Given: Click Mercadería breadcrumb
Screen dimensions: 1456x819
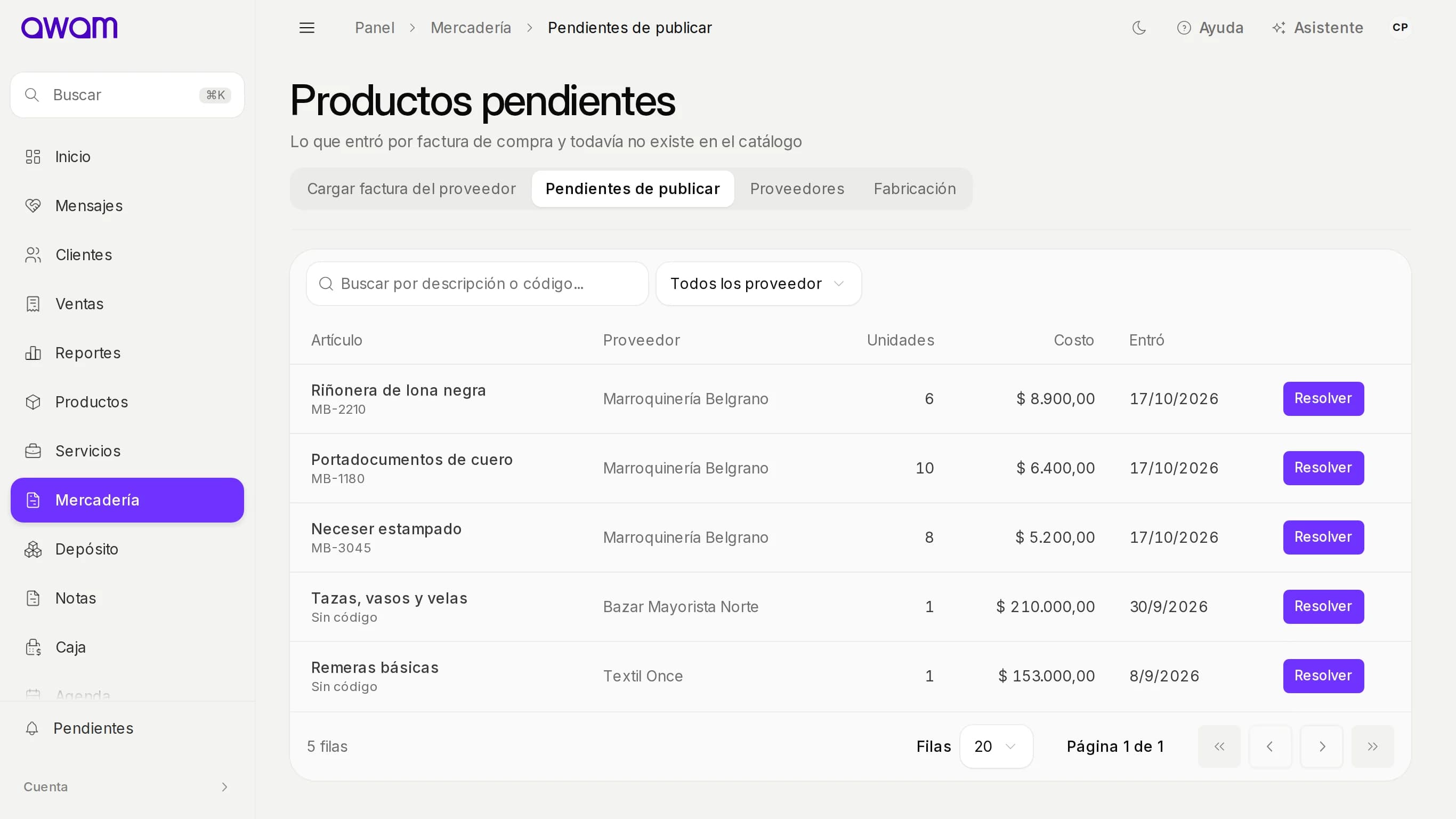Looking at the screenshot, I should click(x=470, y=28).
